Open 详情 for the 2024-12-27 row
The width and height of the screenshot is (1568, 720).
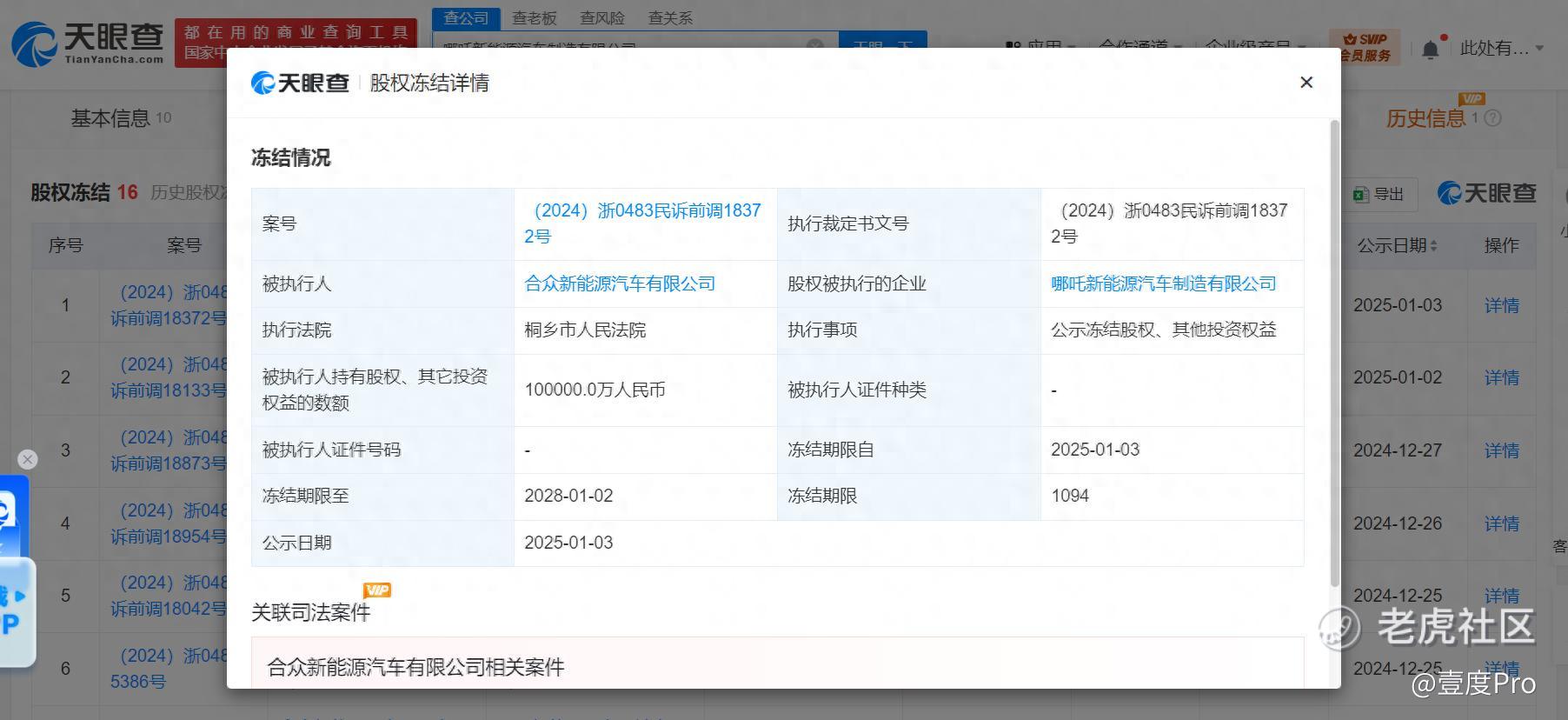[1502, 450]
